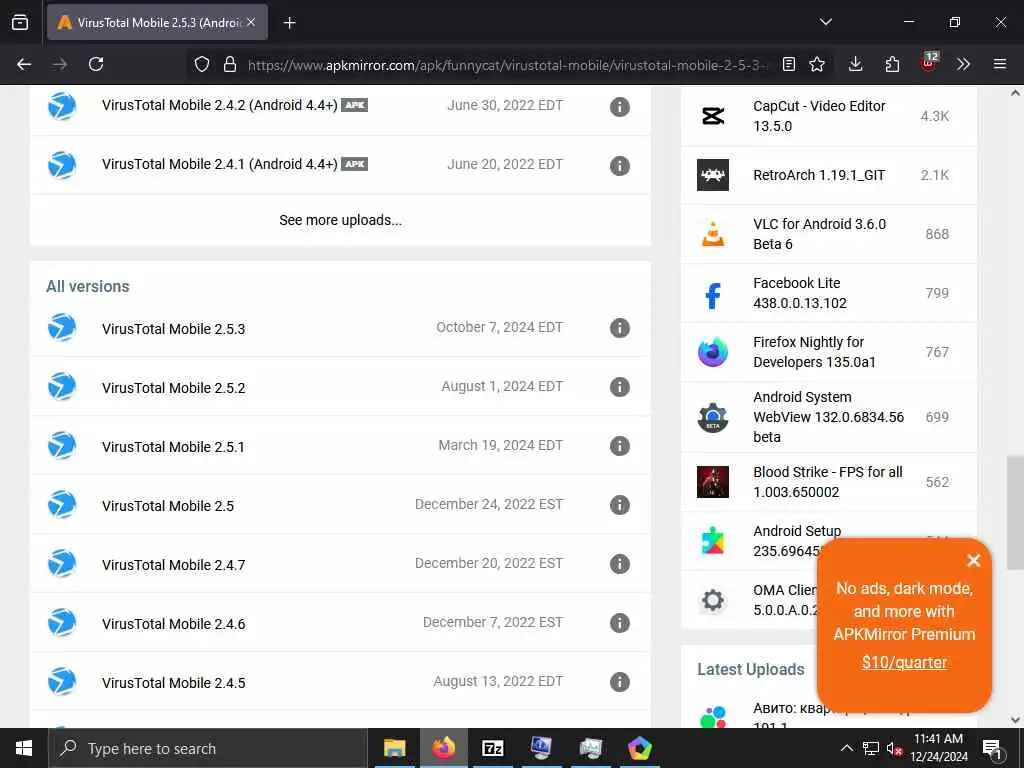Open the extensions puzzle icon
This screenshot has height=768, width=1024.
(x=892, y=64)
